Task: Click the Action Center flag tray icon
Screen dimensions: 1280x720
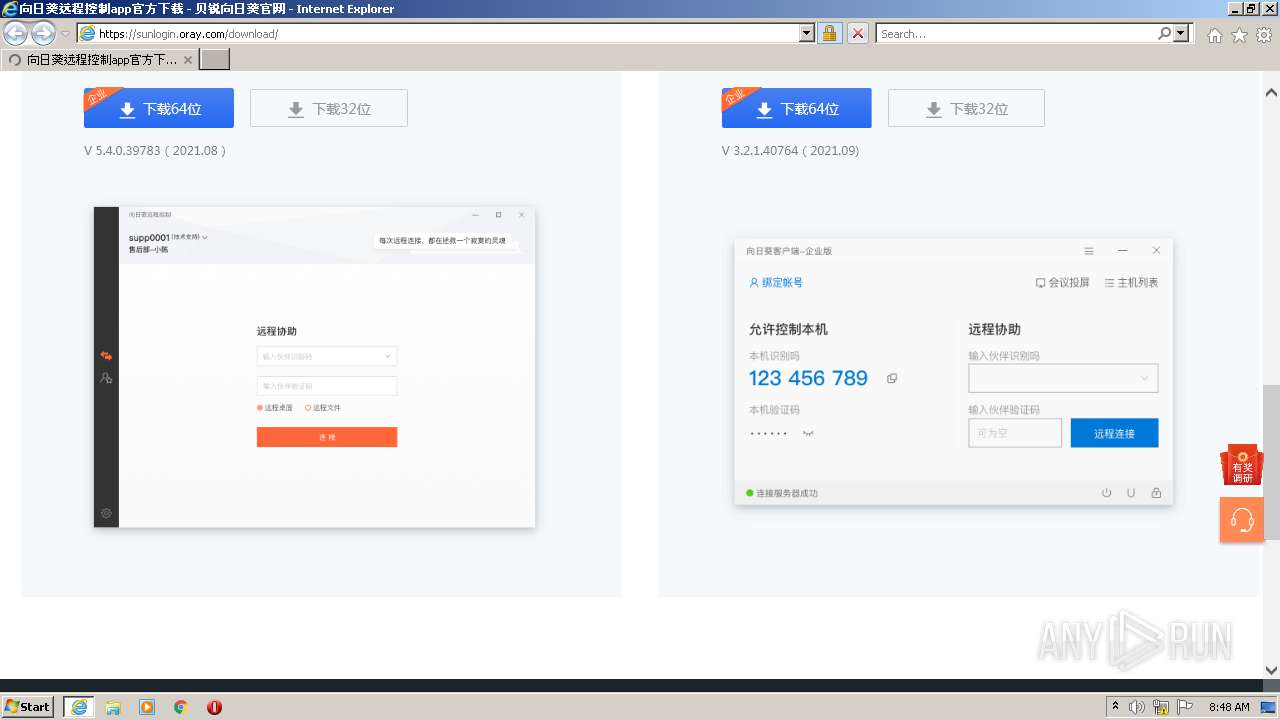Action: [x=1184, y=707]
